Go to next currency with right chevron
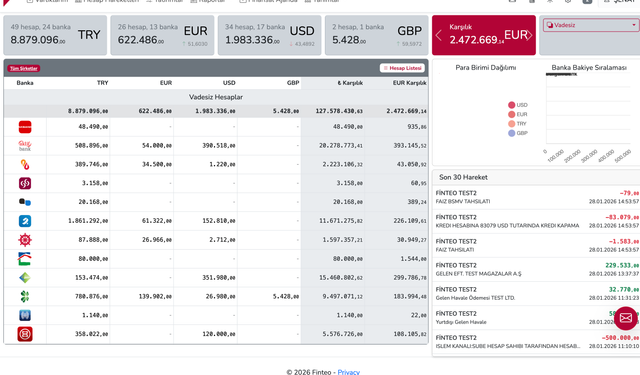 click(529, 35)
